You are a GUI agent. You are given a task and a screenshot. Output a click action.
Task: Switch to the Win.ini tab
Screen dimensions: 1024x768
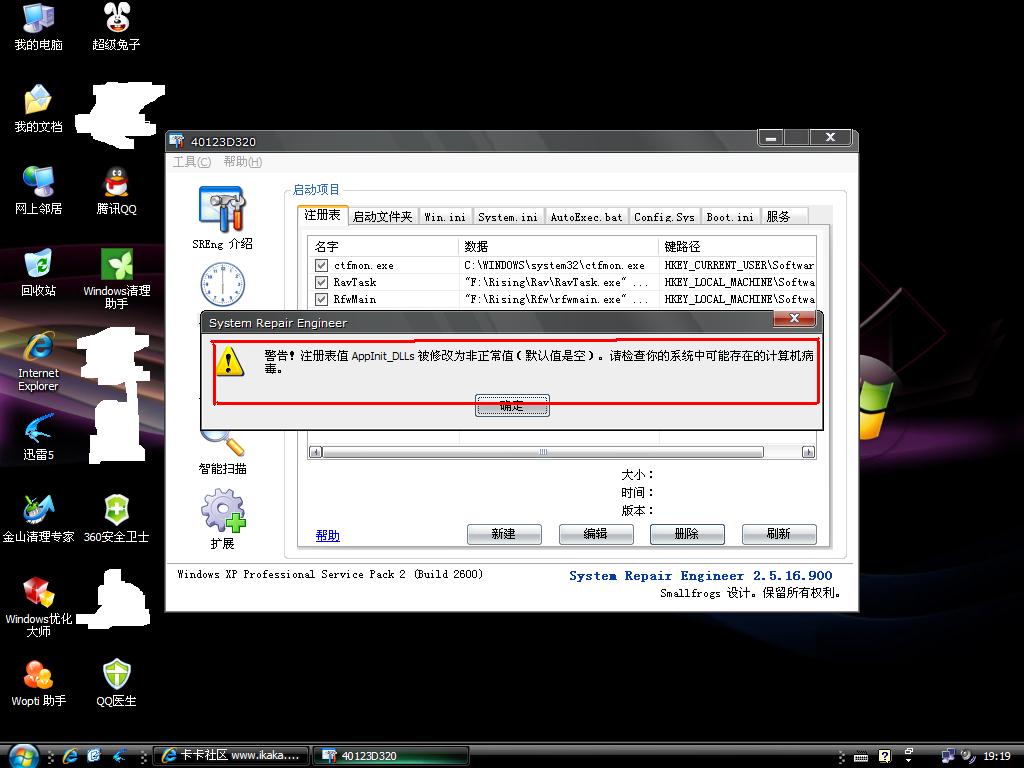[445, 217]
